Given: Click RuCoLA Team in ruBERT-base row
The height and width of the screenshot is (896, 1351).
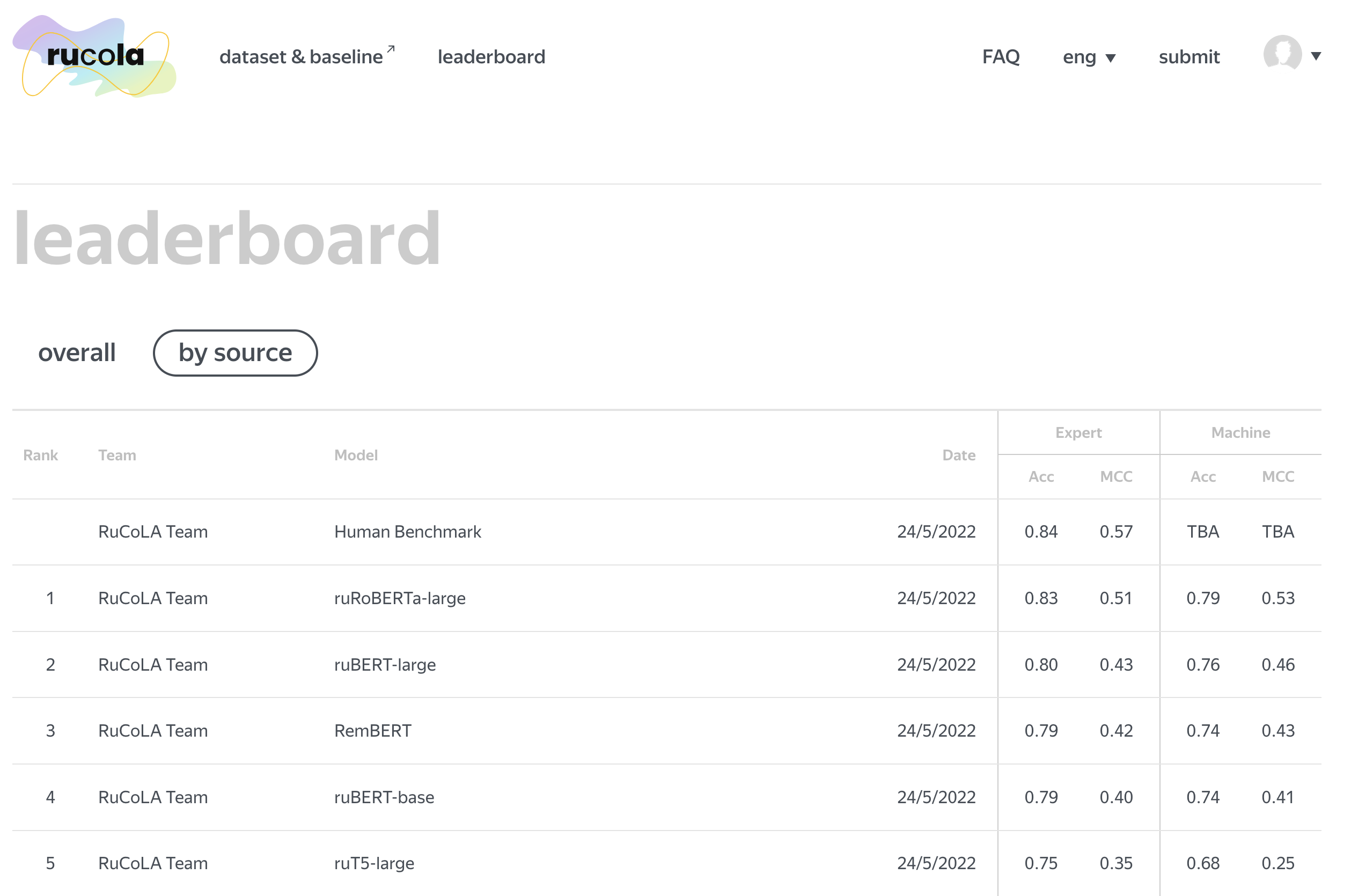Looking at the screenshot, I should 153,797.
